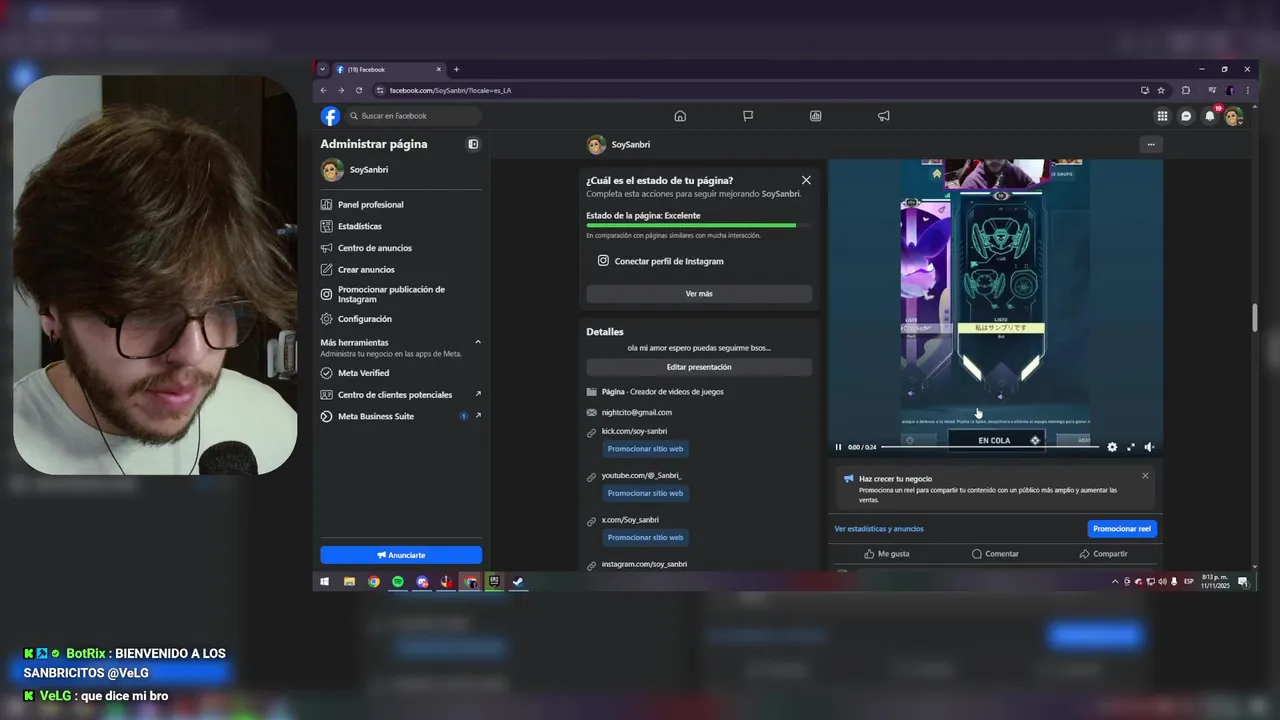The height and width of the screenshot is (720, 1280).
Task: Open youtube.com/@_Sanbri_ link
Action: tap(641, 475)
